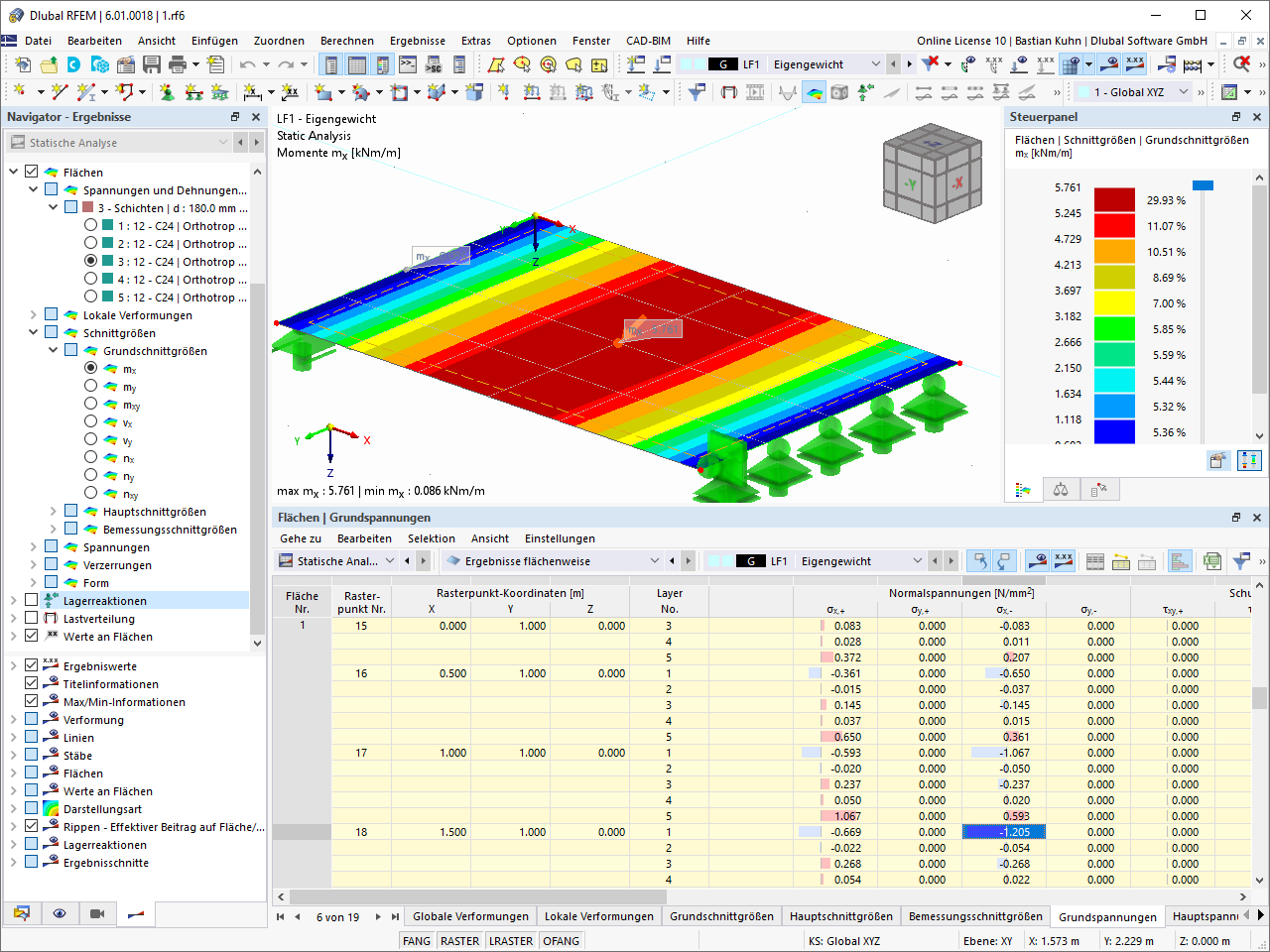Image resolution: width=1270 pixels, height=952 pixels.
Task: Click the table row-highlight bars icon
Action: pos(1179,561)
